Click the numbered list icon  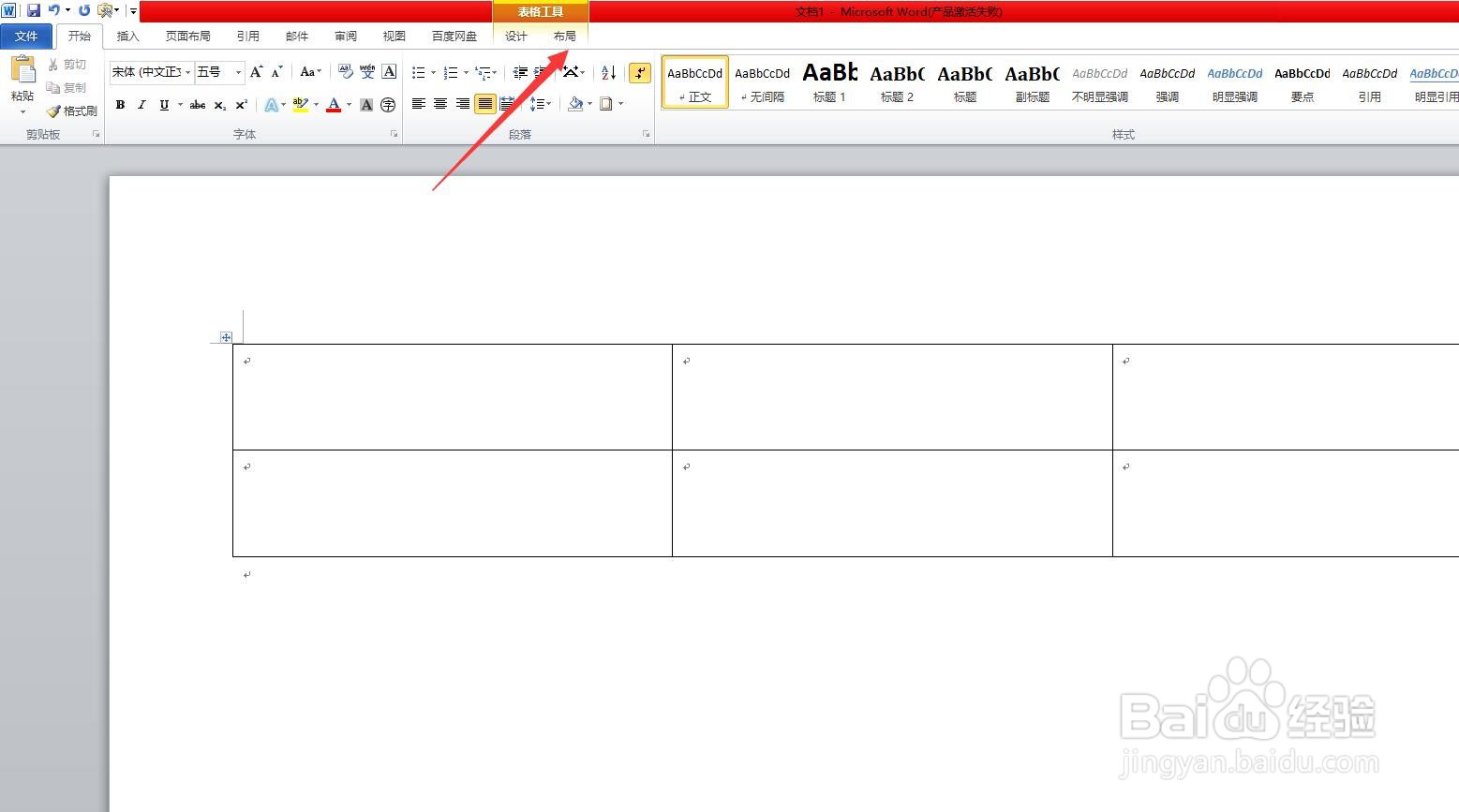(x=451, y=72)
